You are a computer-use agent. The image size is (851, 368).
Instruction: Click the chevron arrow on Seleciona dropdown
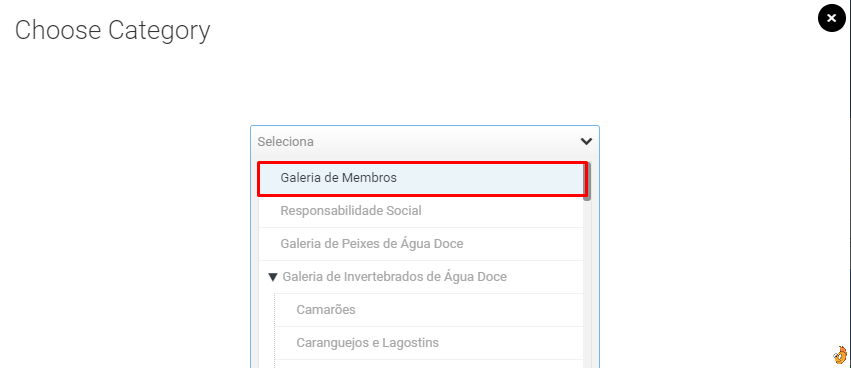coord(586,142)
